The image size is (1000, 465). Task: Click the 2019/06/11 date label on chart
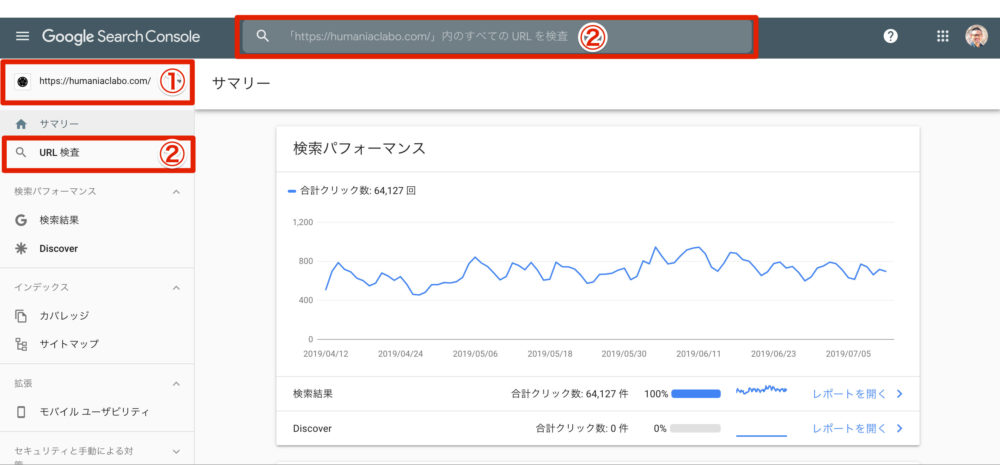[x=698, y=353]
